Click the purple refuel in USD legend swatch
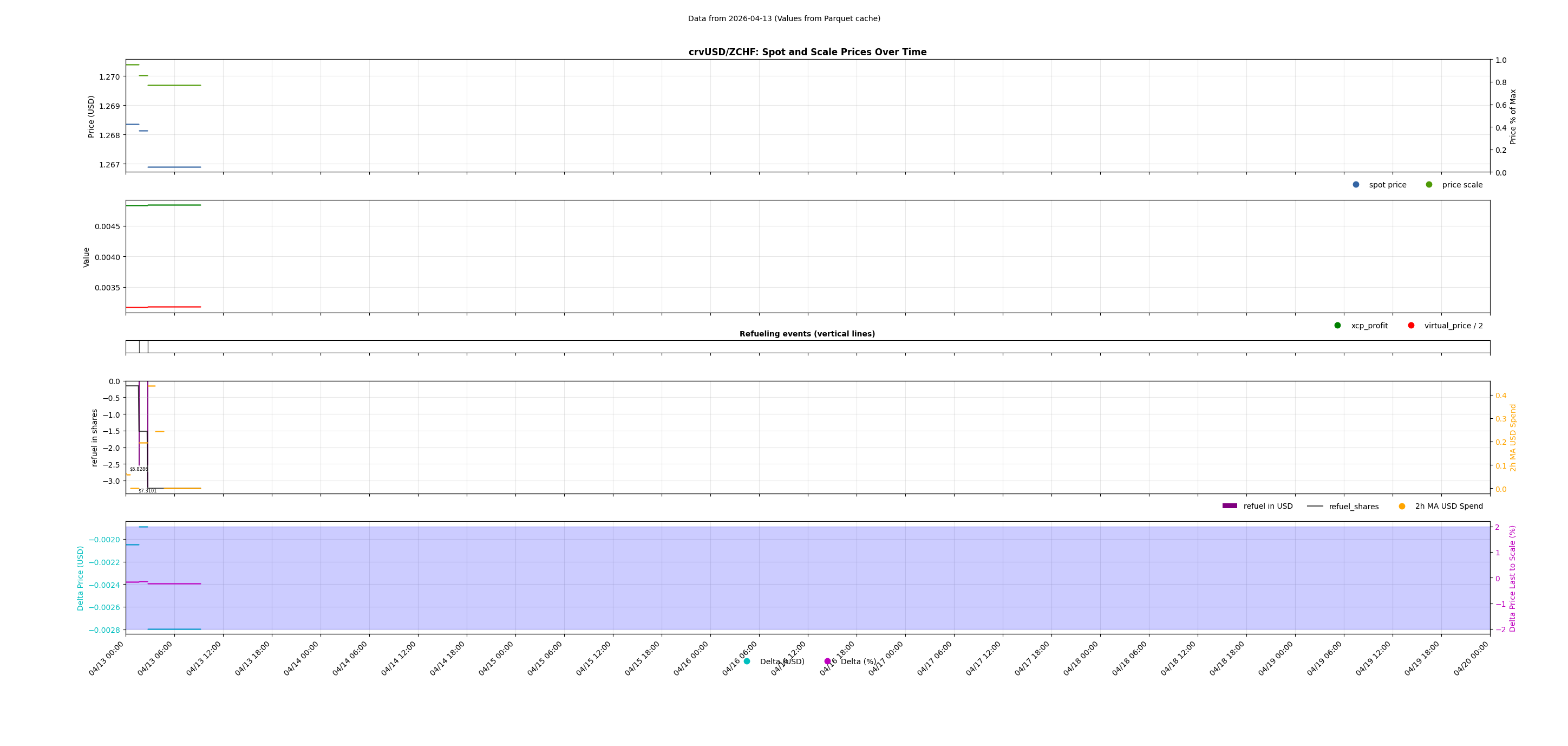Viewport: 1568px width, 746px height. pyautogui.click(x=1230, y=506)
